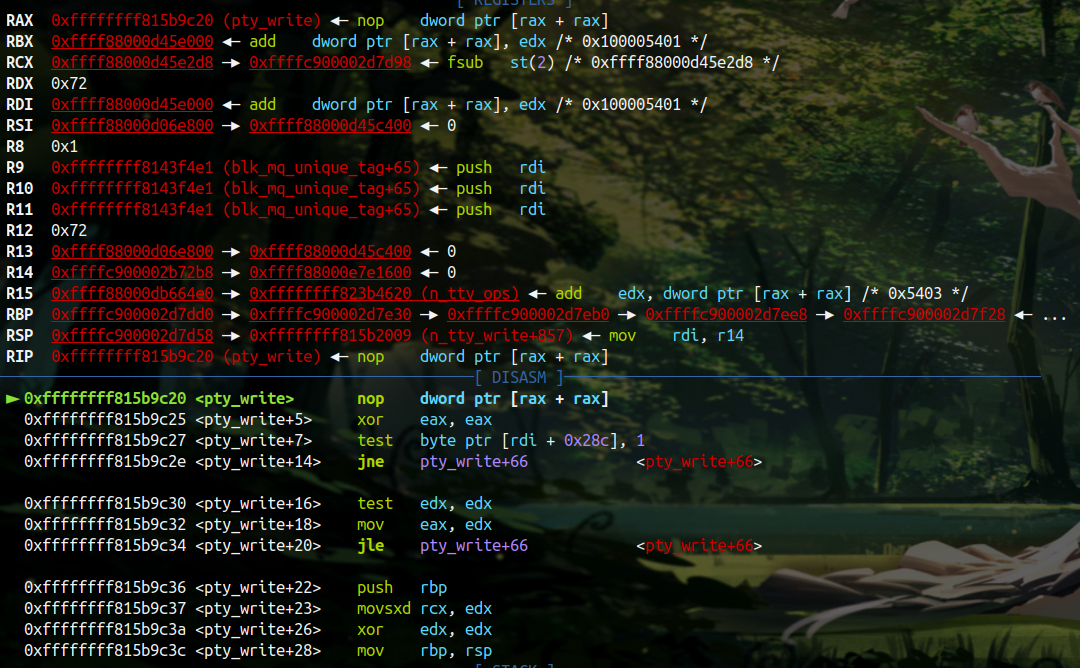Click the underlined RCX address 0xffff88000d45e2d8
The width and height of the screenshot is (1080, 668).
click(132, 63)
